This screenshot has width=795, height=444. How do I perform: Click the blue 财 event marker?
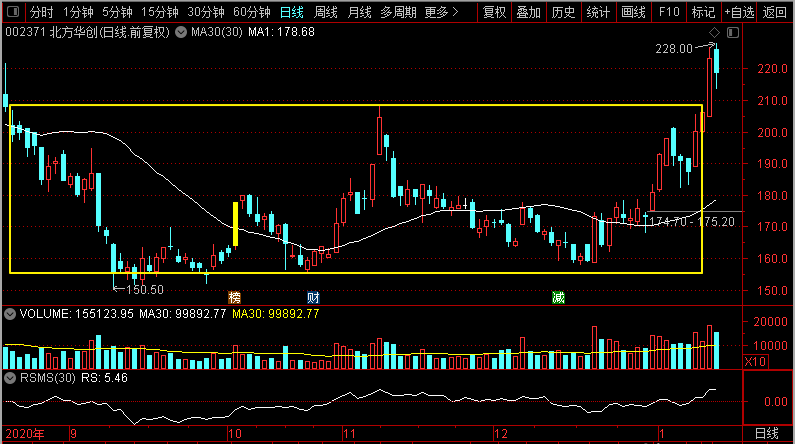pyautogui.click(x=313, y=297)
